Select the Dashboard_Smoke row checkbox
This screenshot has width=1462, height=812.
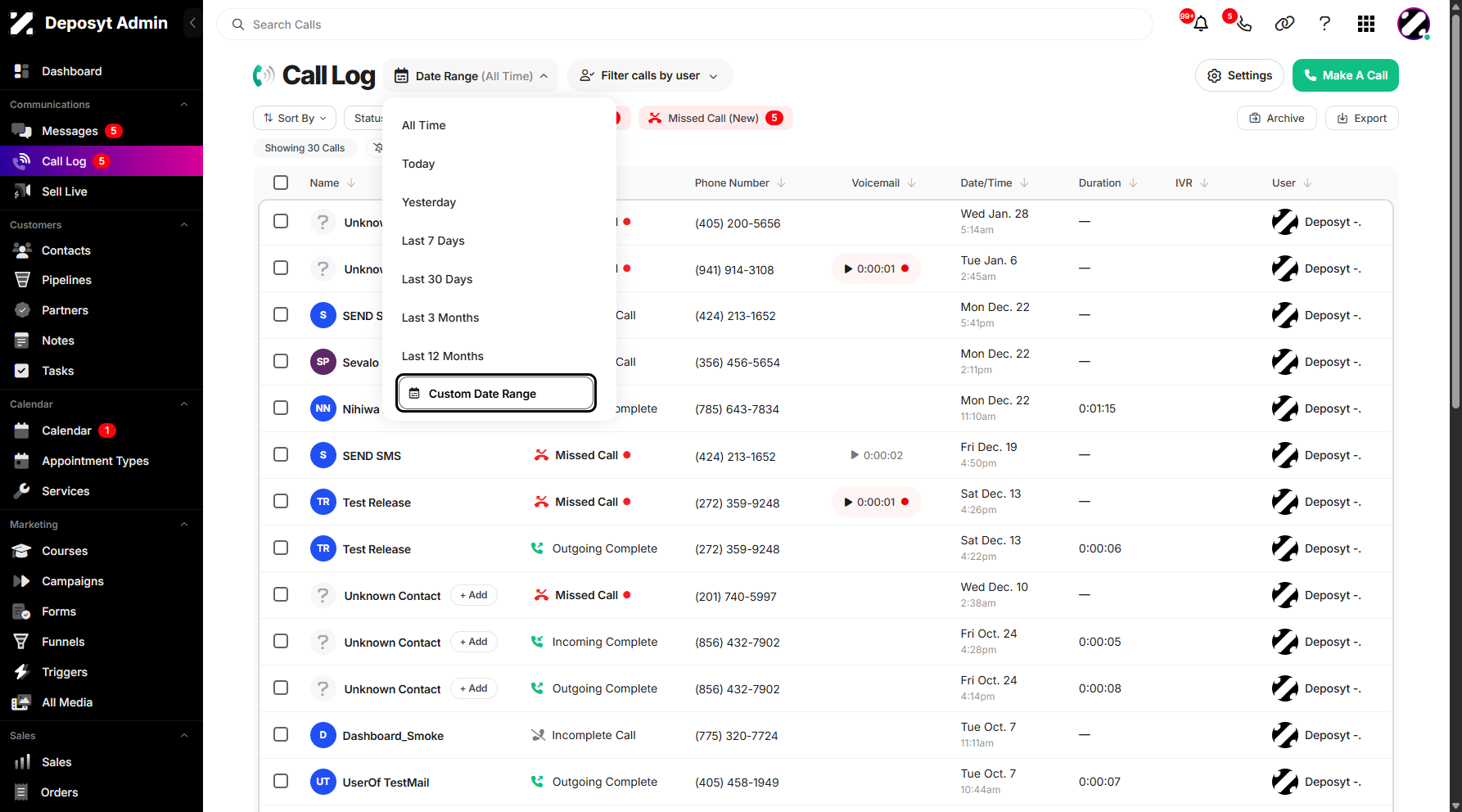pos(281,734)
